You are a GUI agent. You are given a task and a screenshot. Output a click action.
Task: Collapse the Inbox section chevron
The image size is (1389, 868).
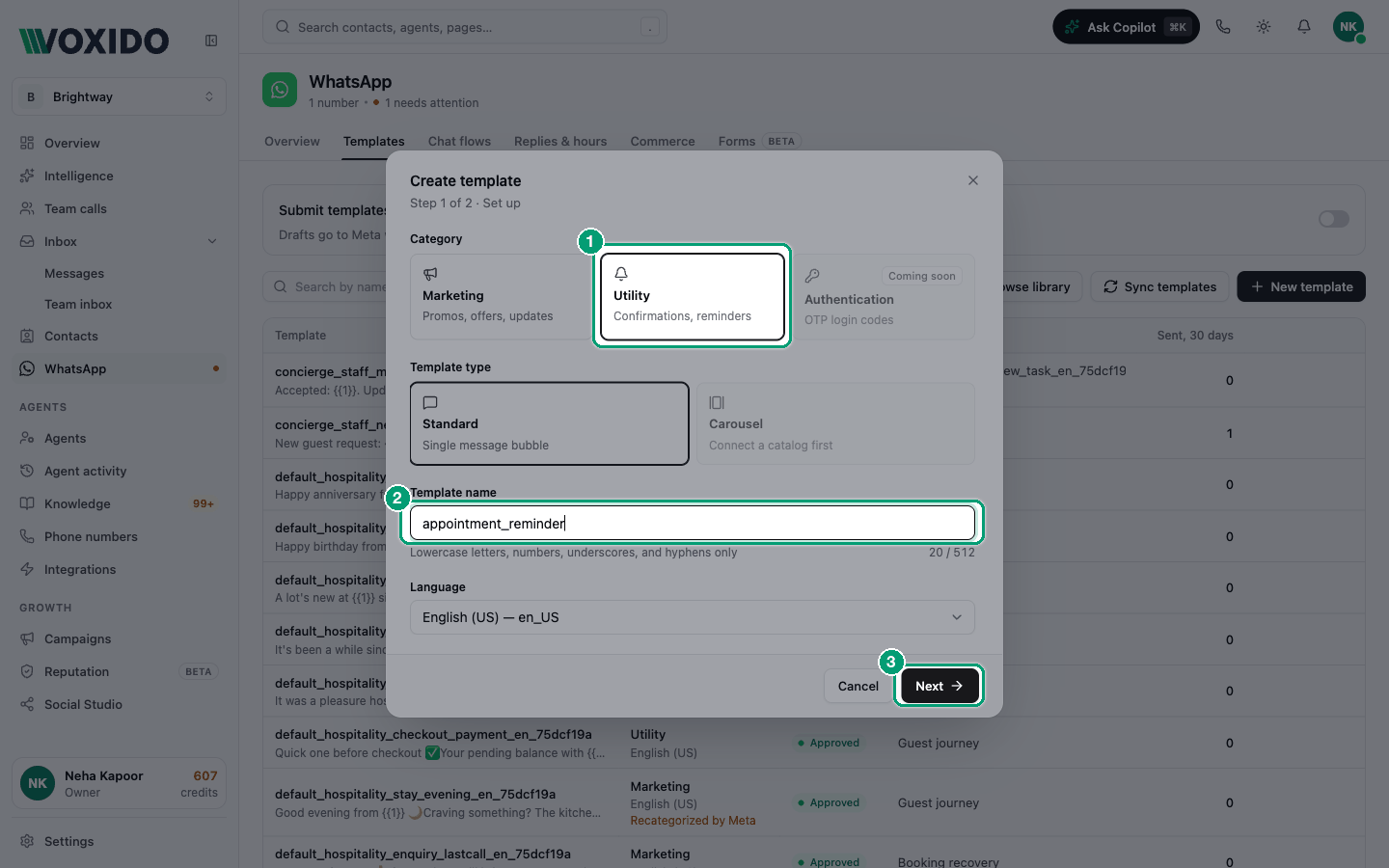(212, 241)
